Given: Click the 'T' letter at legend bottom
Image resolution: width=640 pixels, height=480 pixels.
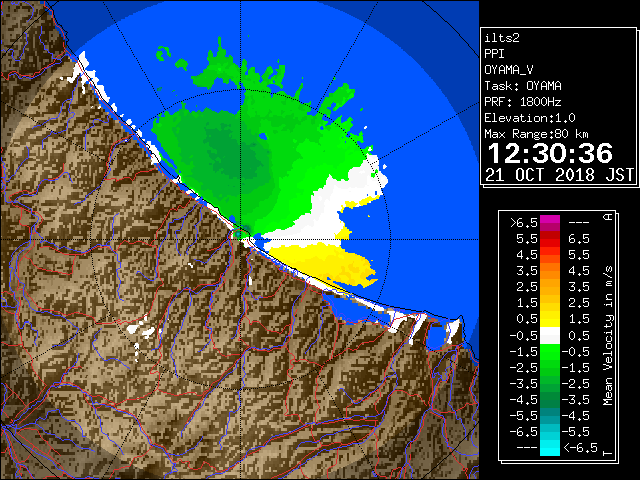Looking at the screenshot, I should pyautogui.click(x=608, y=453).
